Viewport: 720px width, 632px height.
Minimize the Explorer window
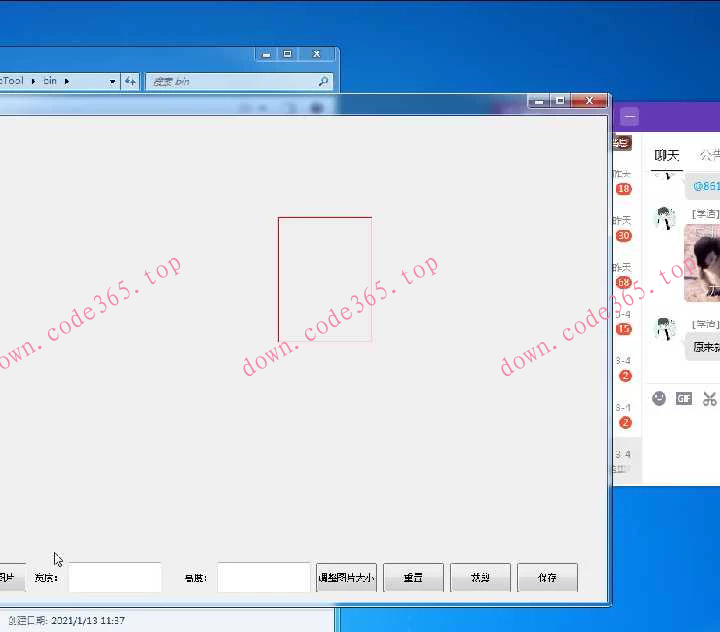[266, 54]
